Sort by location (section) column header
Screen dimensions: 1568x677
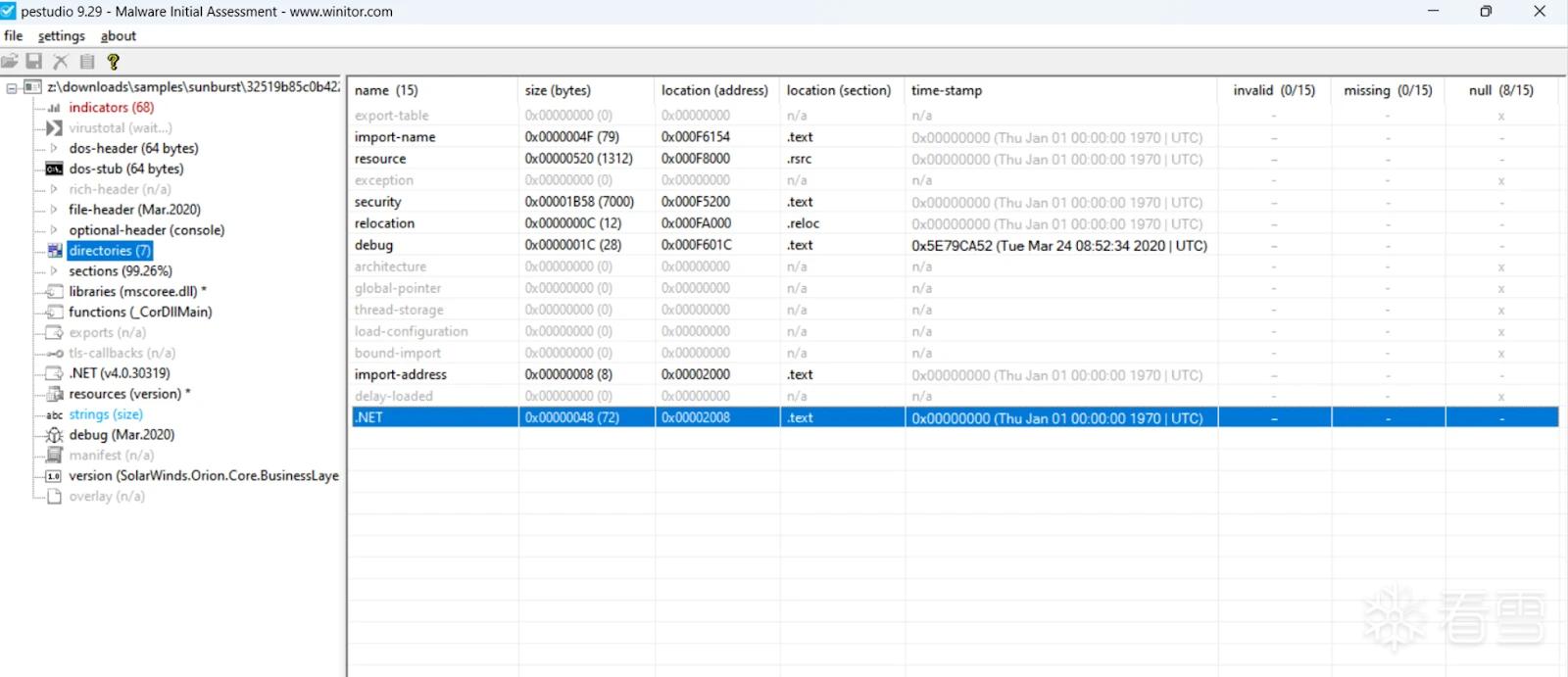(842, 90)
